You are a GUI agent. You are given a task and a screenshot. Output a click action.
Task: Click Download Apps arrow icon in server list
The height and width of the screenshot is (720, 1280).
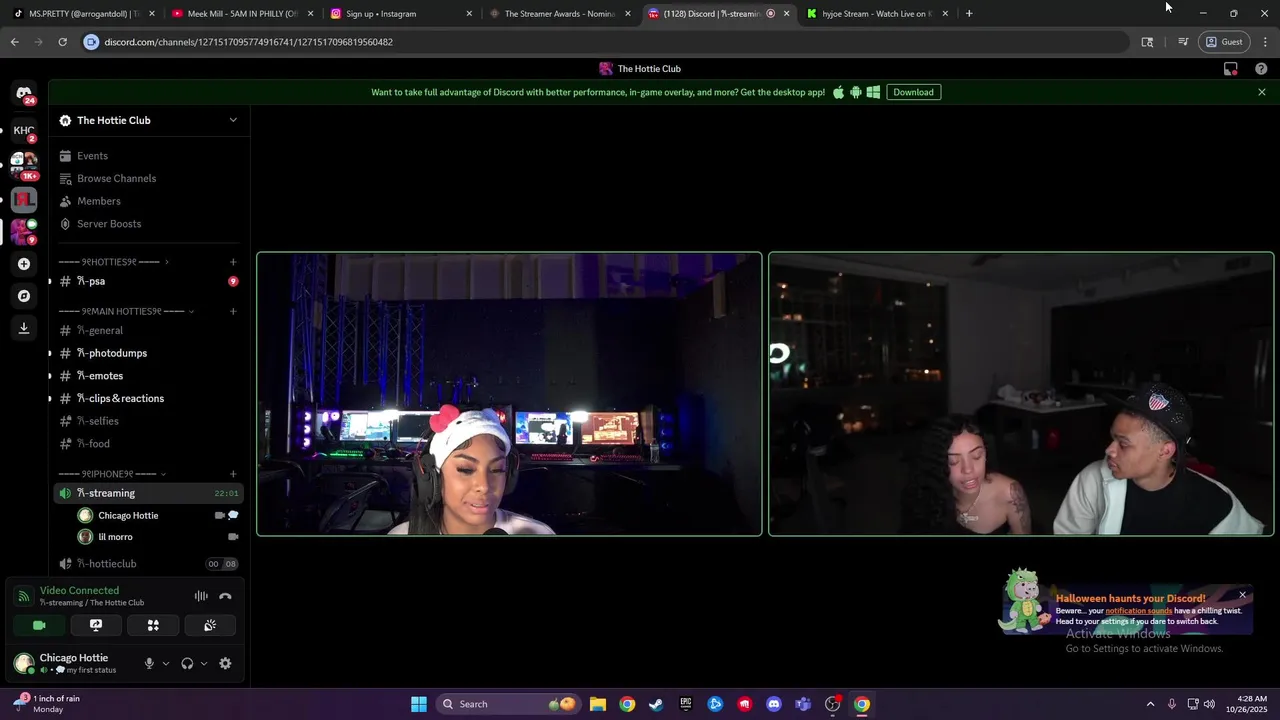coord(24,328)
